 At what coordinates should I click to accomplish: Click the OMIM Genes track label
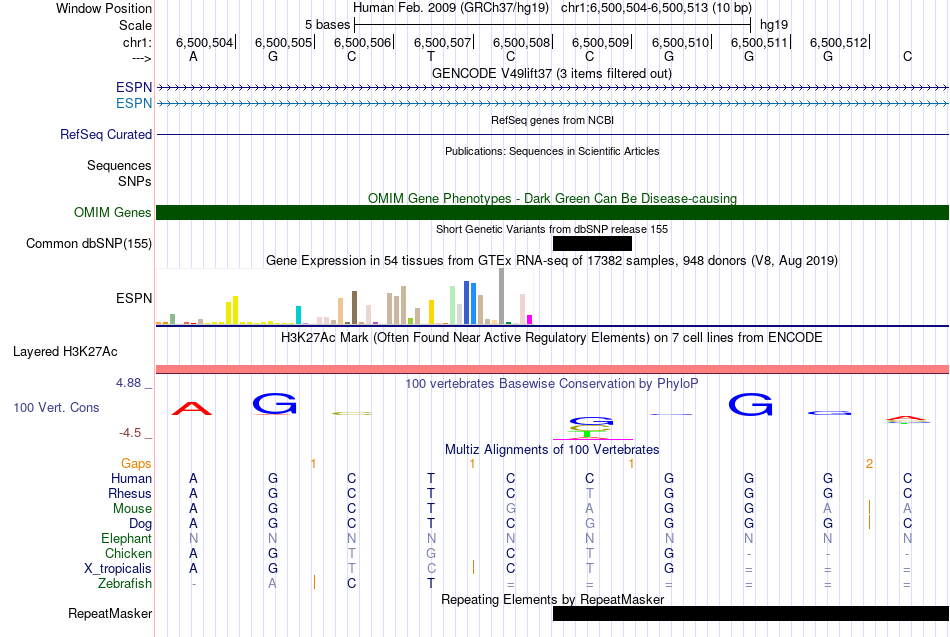112,213
